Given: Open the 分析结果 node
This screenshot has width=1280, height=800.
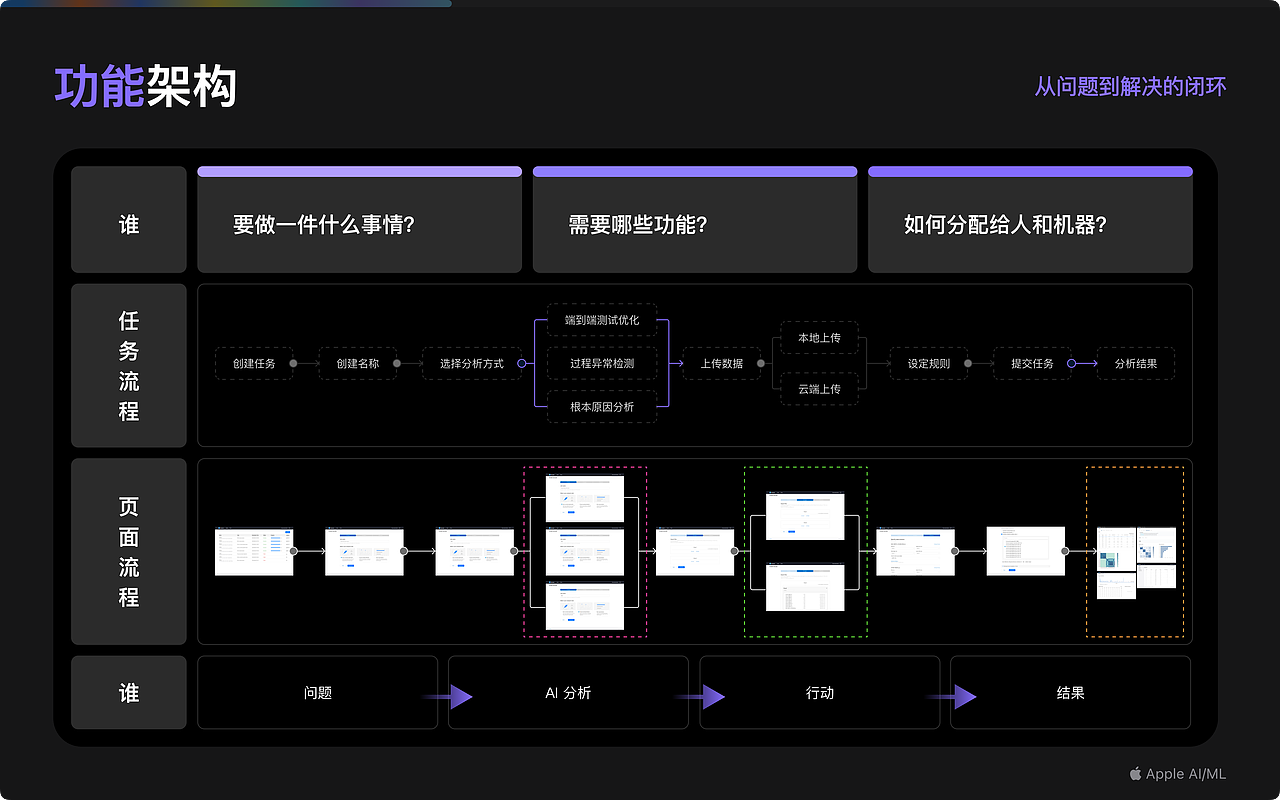Looking at the screenshot, I should pos(1136,363).
